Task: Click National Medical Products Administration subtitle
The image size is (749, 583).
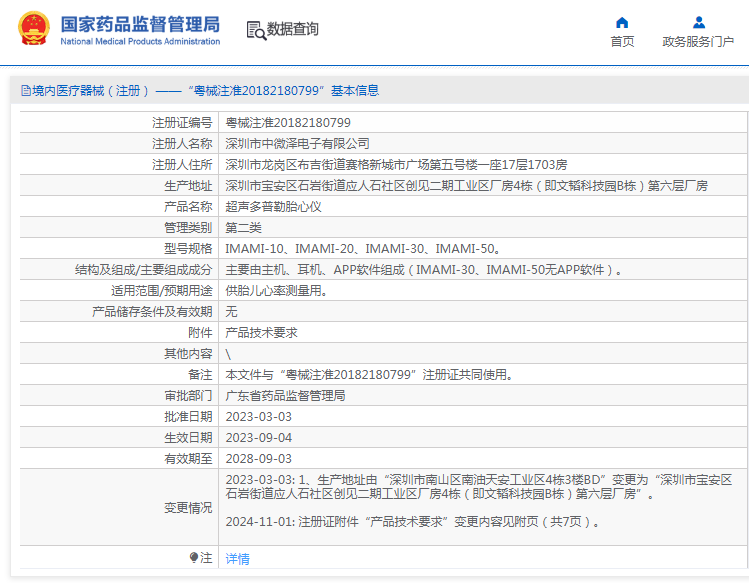Action: tap(140, 42)
